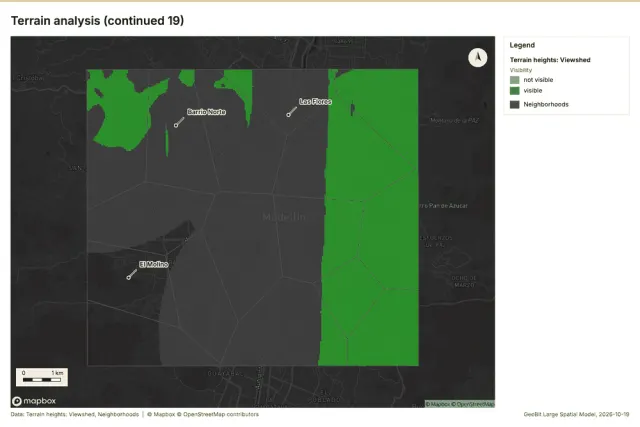Click the Legend title text
640x427 pixels.
coord(522,45)
